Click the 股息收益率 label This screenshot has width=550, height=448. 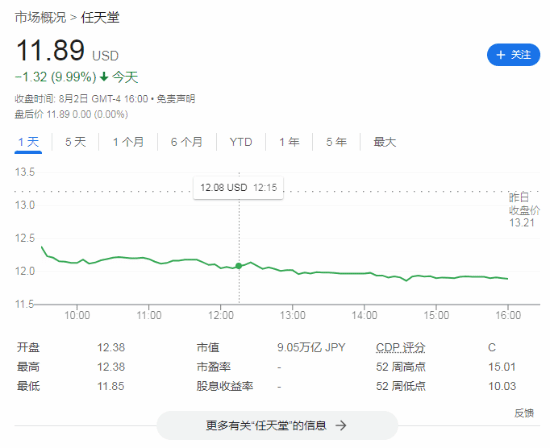click(x=224, y=386)
